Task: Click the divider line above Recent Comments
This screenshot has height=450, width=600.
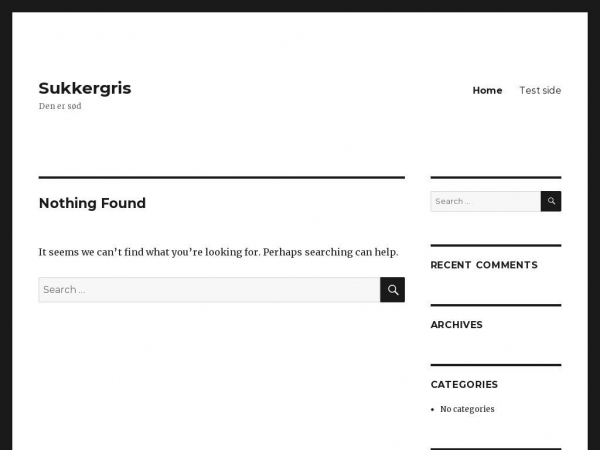Action: pyautogui.click(x=496, y=245)
